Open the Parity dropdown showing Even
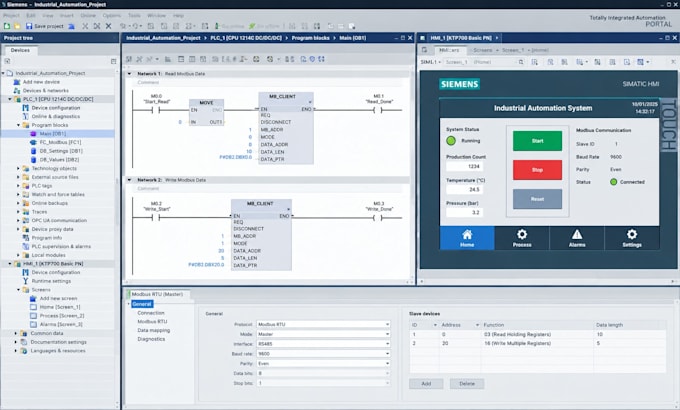The height and width of the screenshot is (410, 680). click(x=323, y=363)
